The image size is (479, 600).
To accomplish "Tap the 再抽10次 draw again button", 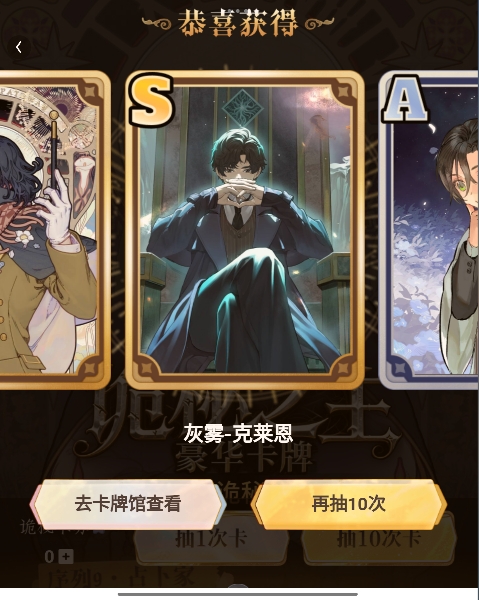I will click(349, 504).
